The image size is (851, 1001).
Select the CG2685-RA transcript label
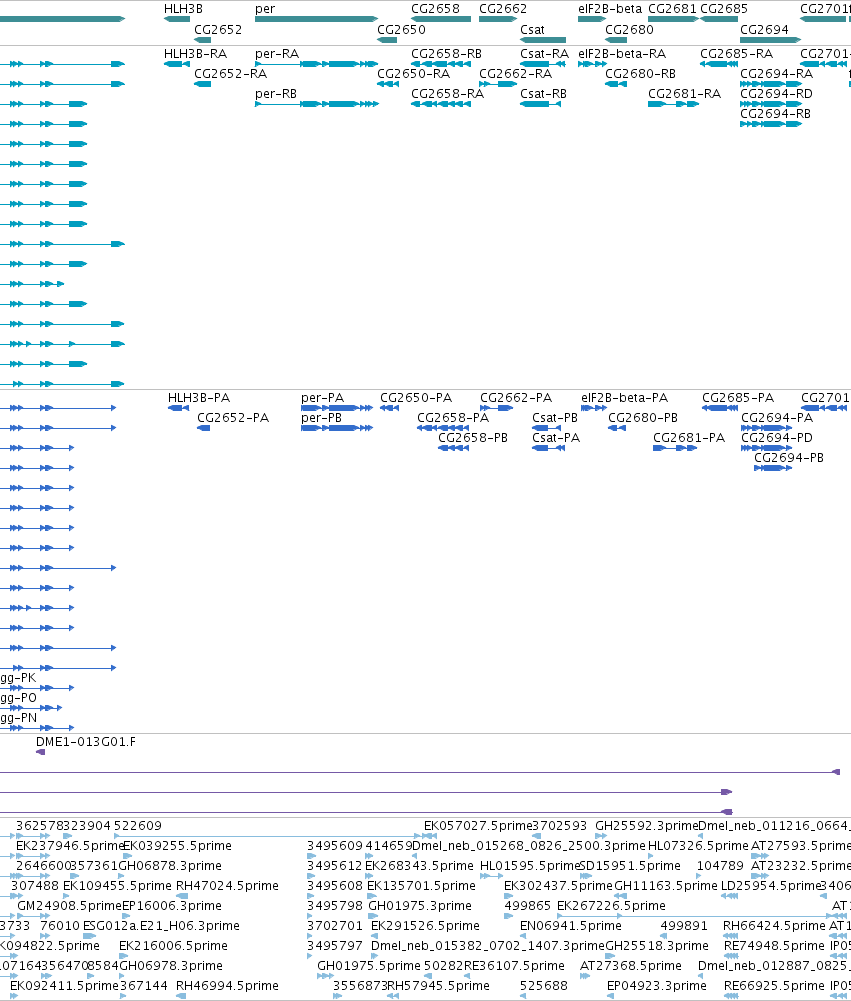coord(737,54)
